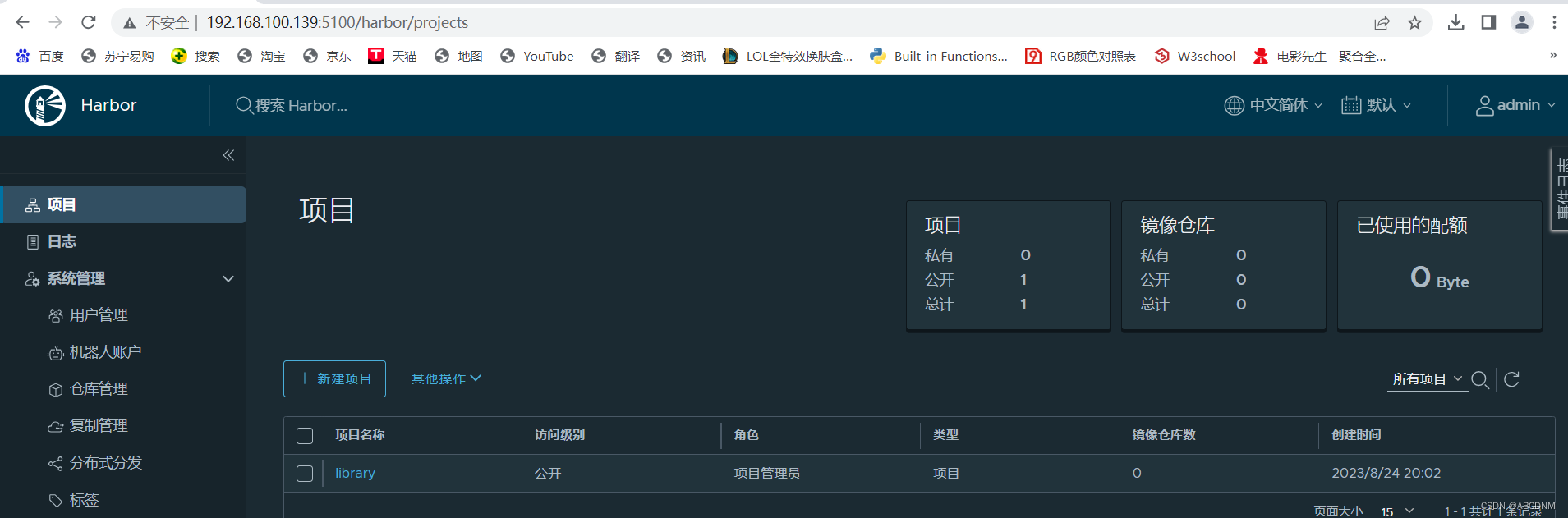Show more bookmarks overflow chevron
This screenshot has width=1568, height=518.
1552,56
